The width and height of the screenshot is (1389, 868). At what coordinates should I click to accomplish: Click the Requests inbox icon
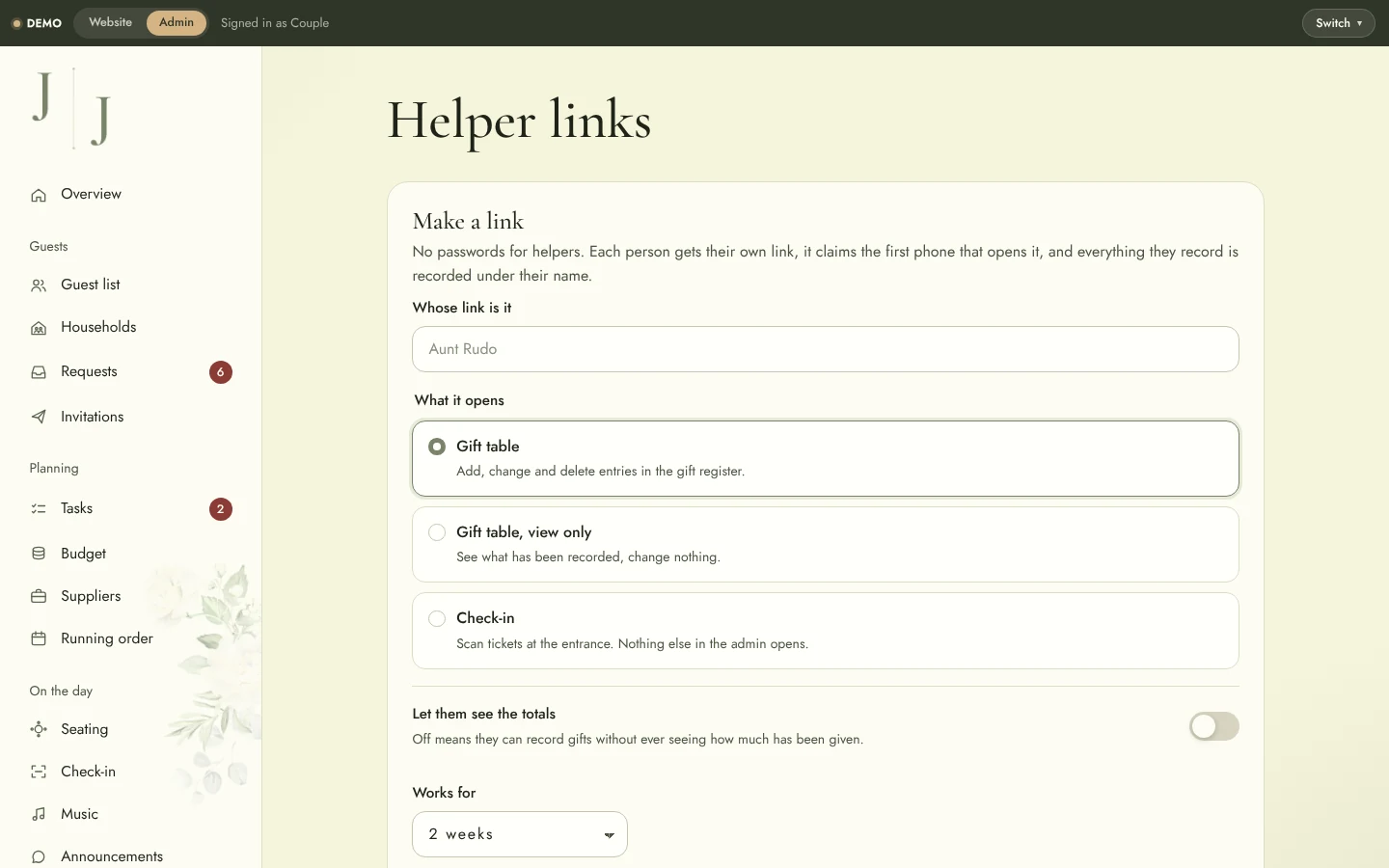[x=39, y=372]
